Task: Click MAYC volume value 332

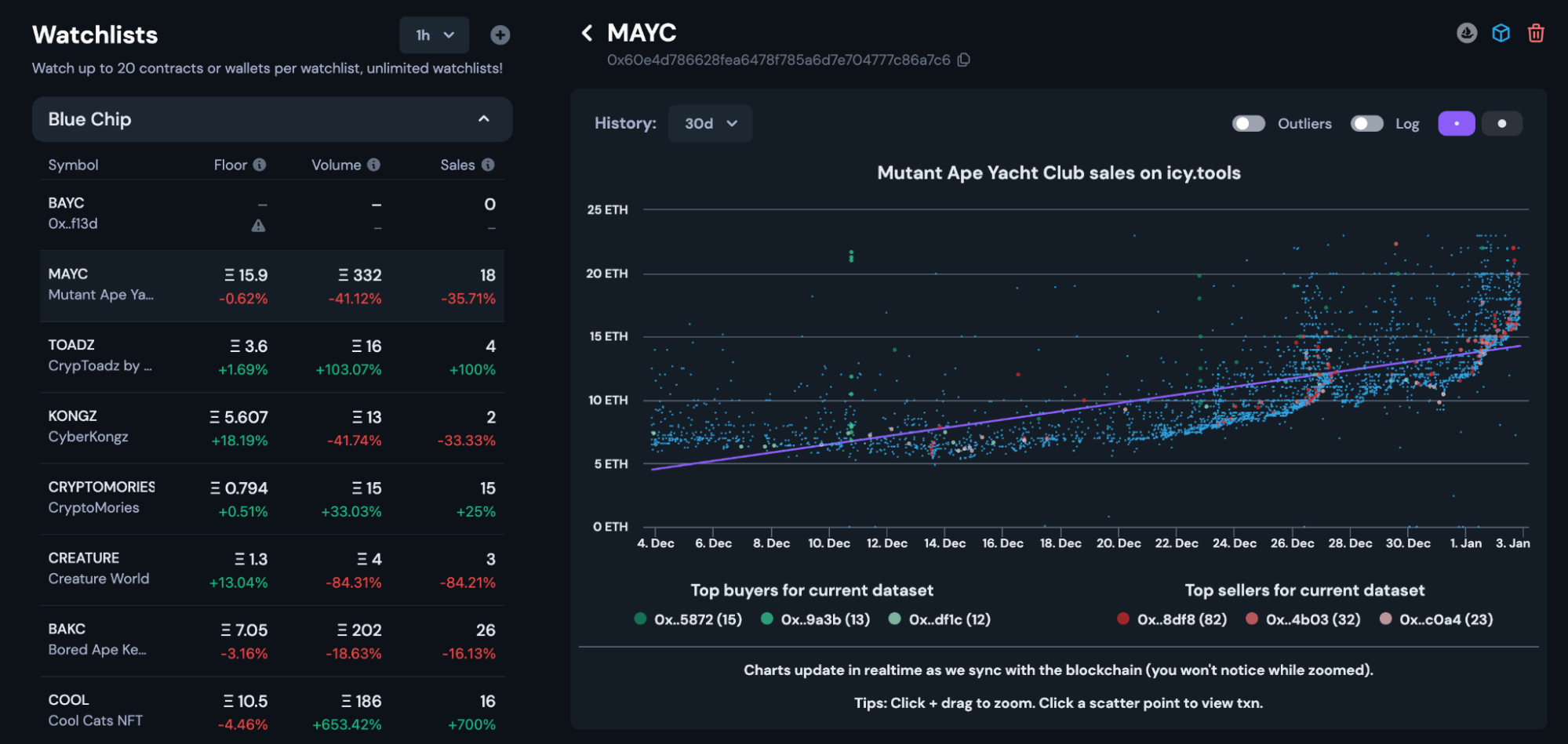Action: [x=360, y=275]
